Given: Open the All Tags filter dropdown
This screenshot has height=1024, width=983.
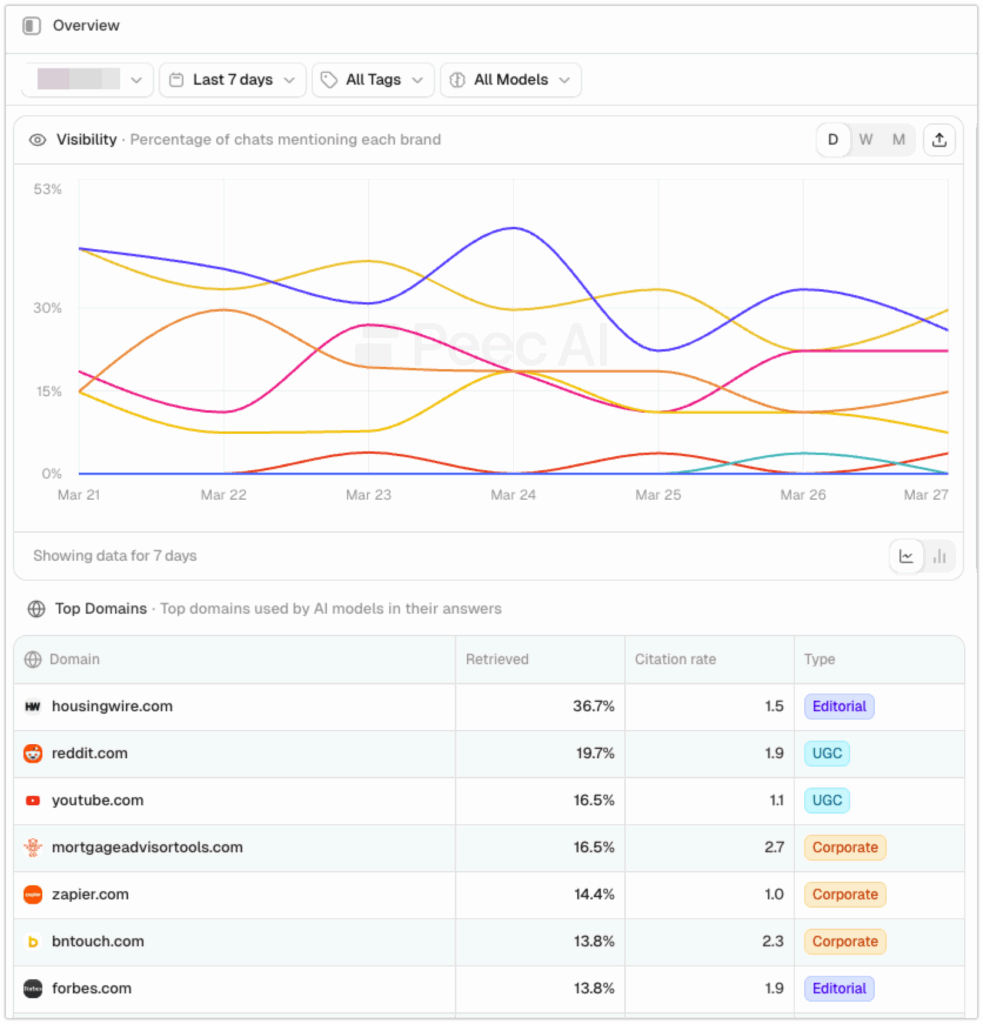Looking at the screenshot, I should pos(372,80).
